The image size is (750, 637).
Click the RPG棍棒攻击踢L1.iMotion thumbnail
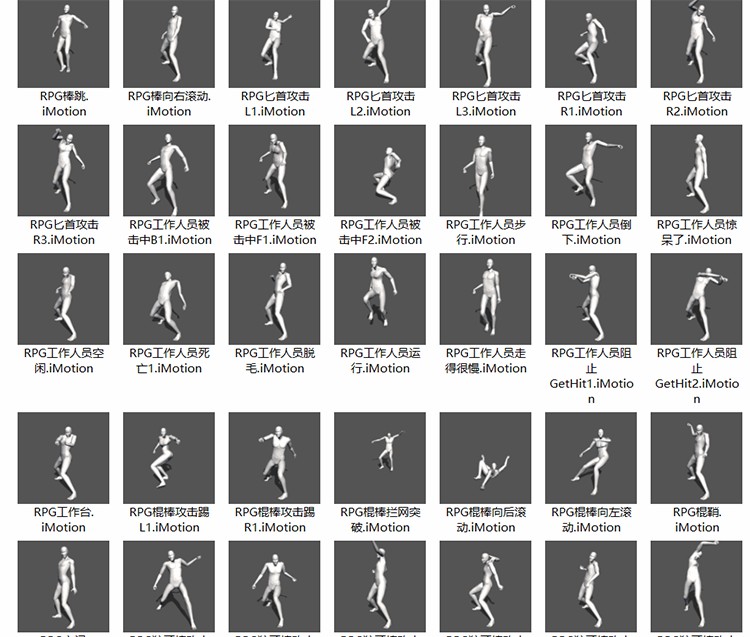169,459
